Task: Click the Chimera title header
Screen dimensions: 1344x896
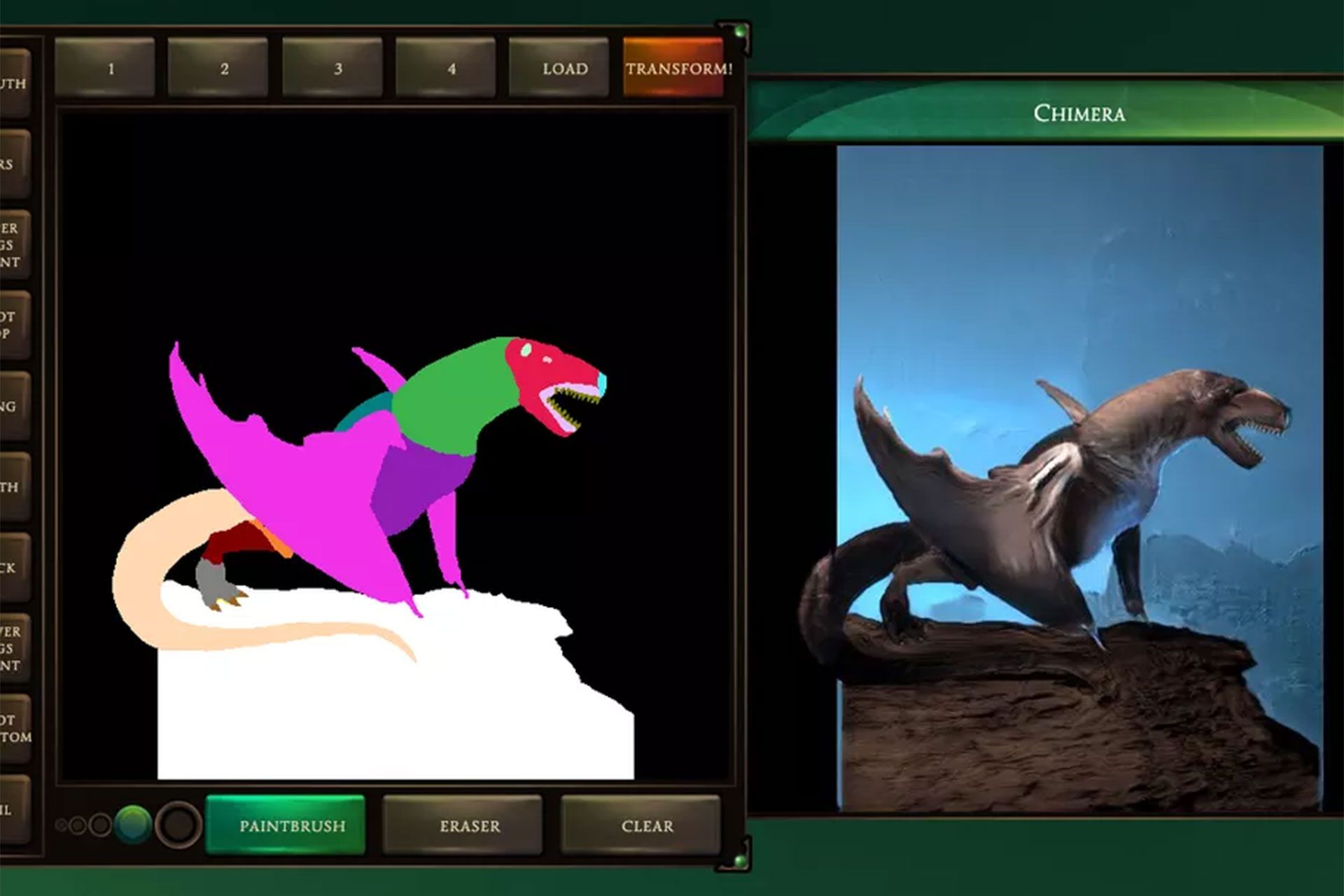Action: [x=1079, y=113]
